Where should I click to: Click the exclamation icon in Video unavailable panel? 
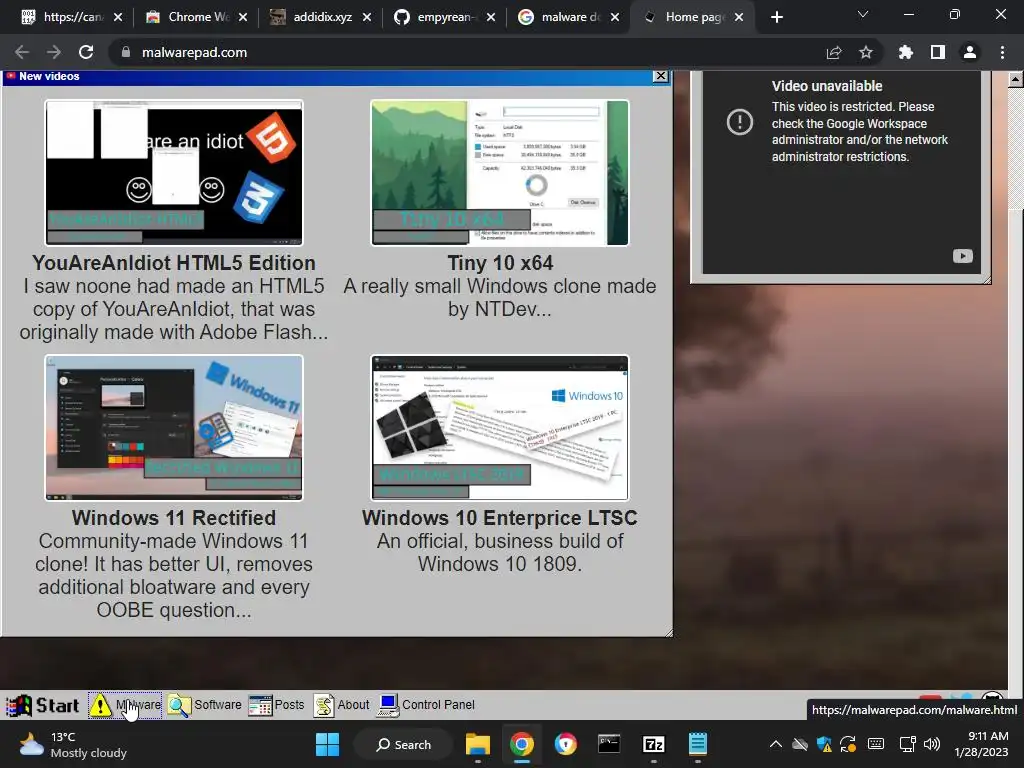pos(740,121)
